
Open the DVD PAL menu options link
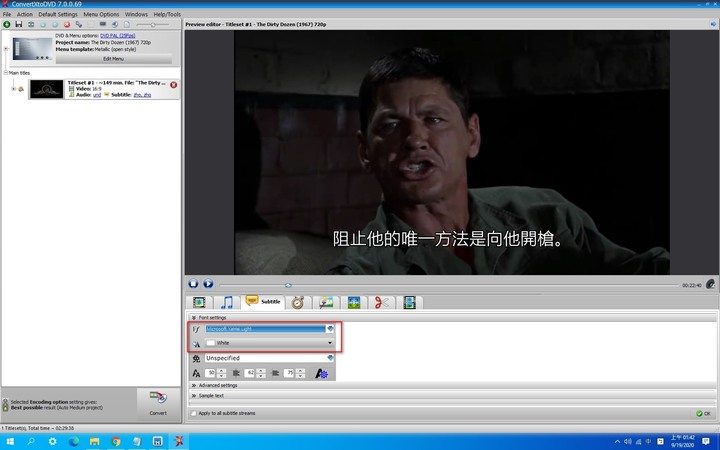(118, 35)
